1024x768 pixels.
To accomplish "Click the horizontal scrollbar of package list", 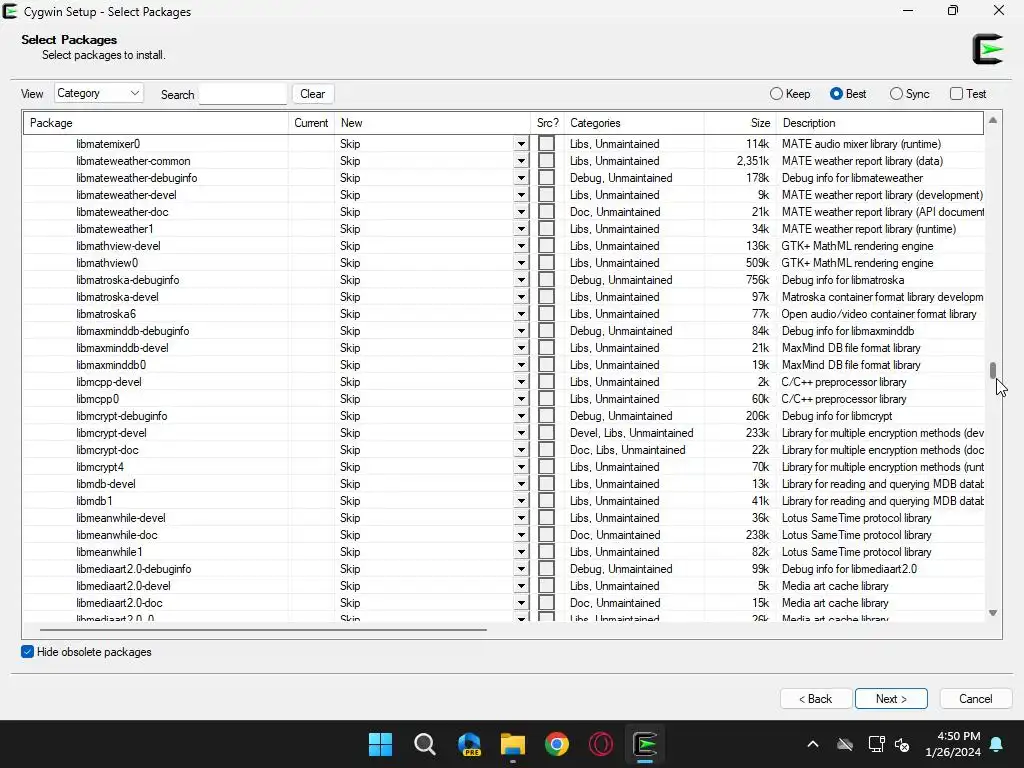I will (x=263, y=630).
